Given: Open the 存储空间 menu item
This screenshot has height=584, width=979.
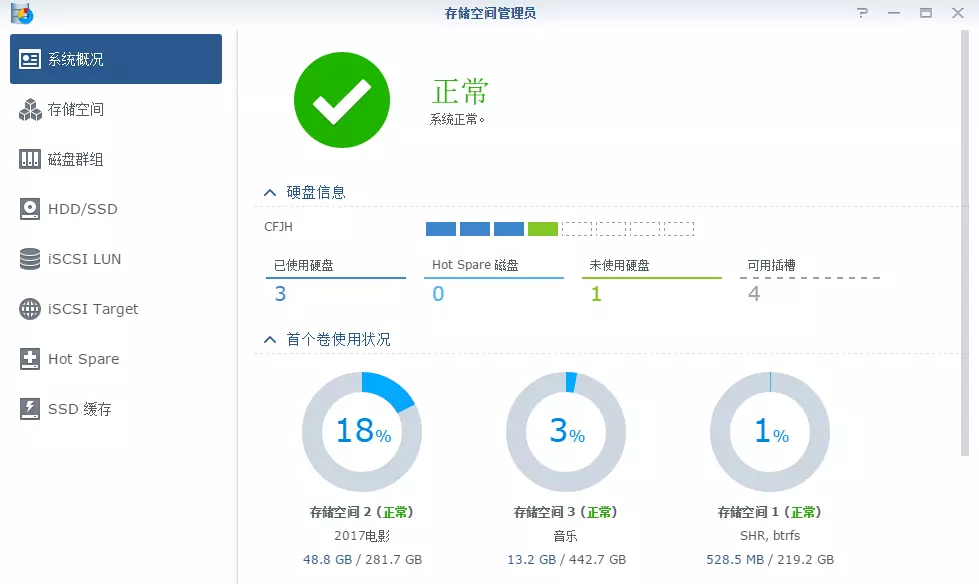Looking at the screenshot, I should [76, 109].
